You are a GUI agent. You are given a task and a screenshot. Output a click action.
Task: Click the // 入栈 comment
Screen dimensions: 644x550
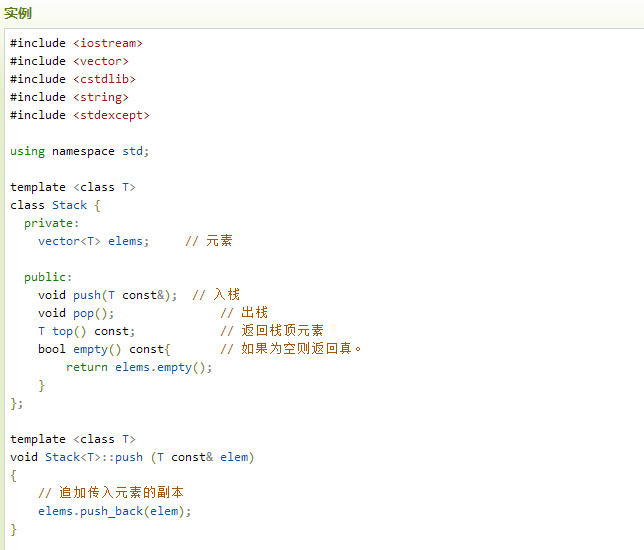coord(216,295)
